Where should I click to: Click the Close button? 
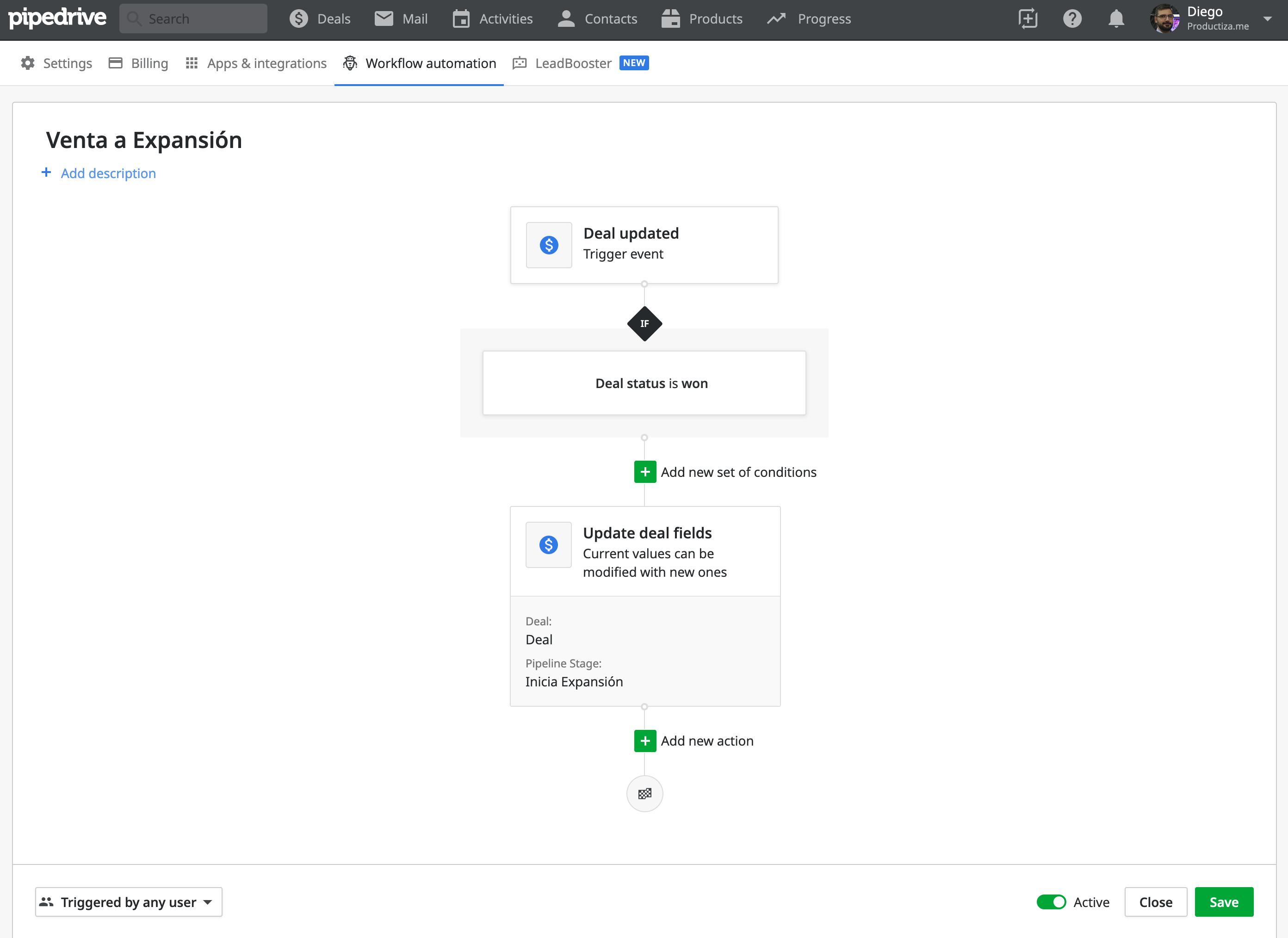(x=1155, y=902)
